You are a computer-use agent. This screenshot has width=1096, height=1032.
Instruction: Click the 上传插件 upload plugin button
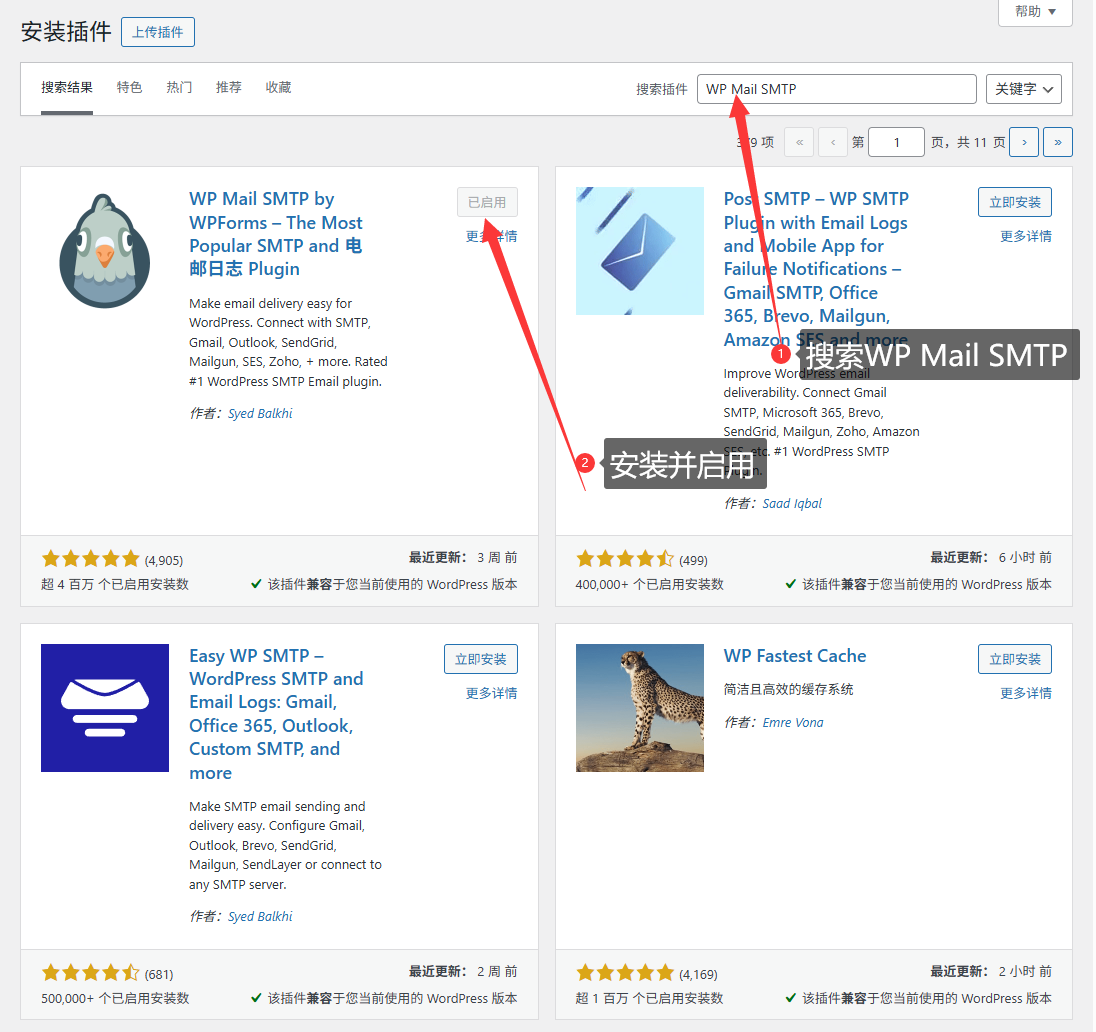click(x=158, y=32)
